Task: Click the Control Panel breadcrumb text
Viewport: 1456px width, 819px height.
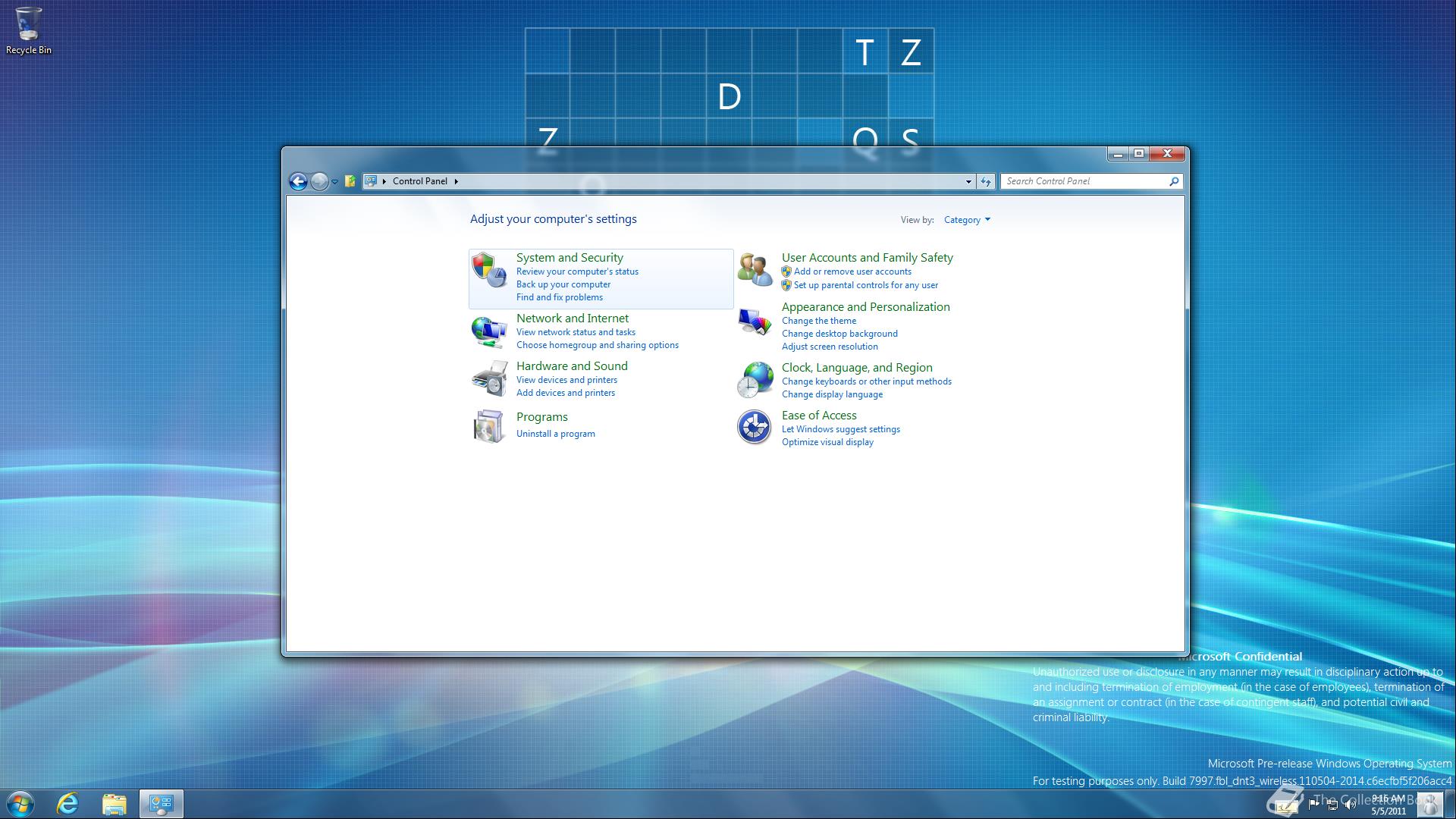Action: click(420, 181)
